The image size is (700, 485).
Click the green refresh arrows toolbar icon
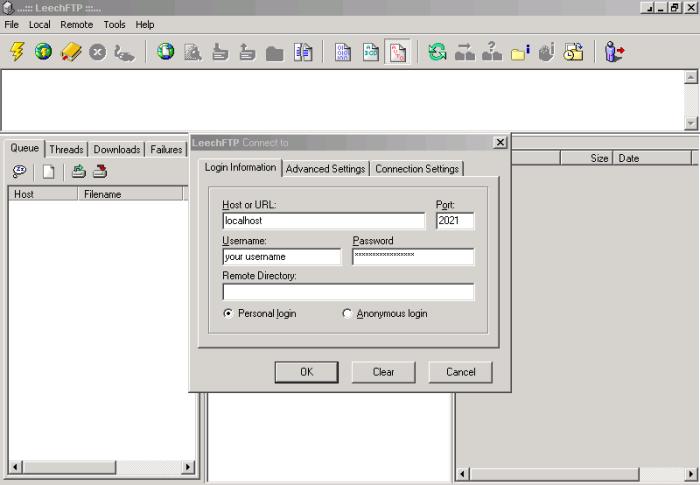click(x=437, y=52)
